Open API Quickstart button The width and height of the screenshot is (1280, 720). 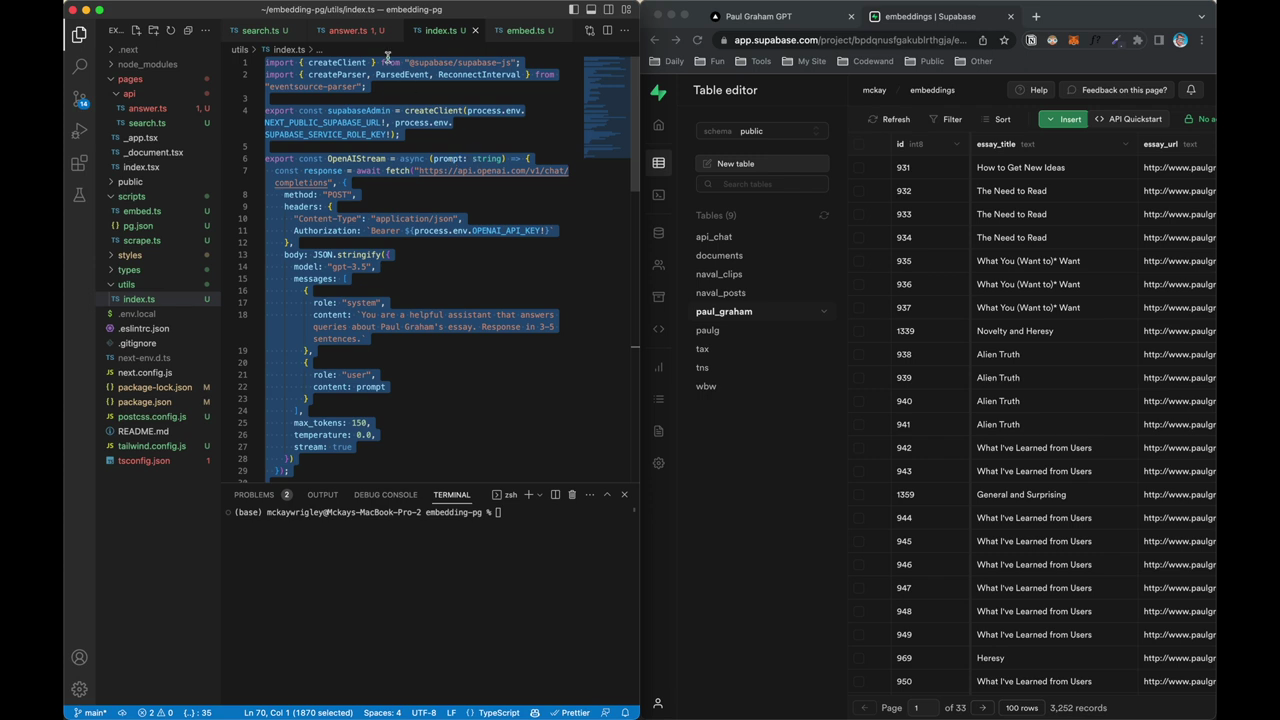(x=1128, y=119)
